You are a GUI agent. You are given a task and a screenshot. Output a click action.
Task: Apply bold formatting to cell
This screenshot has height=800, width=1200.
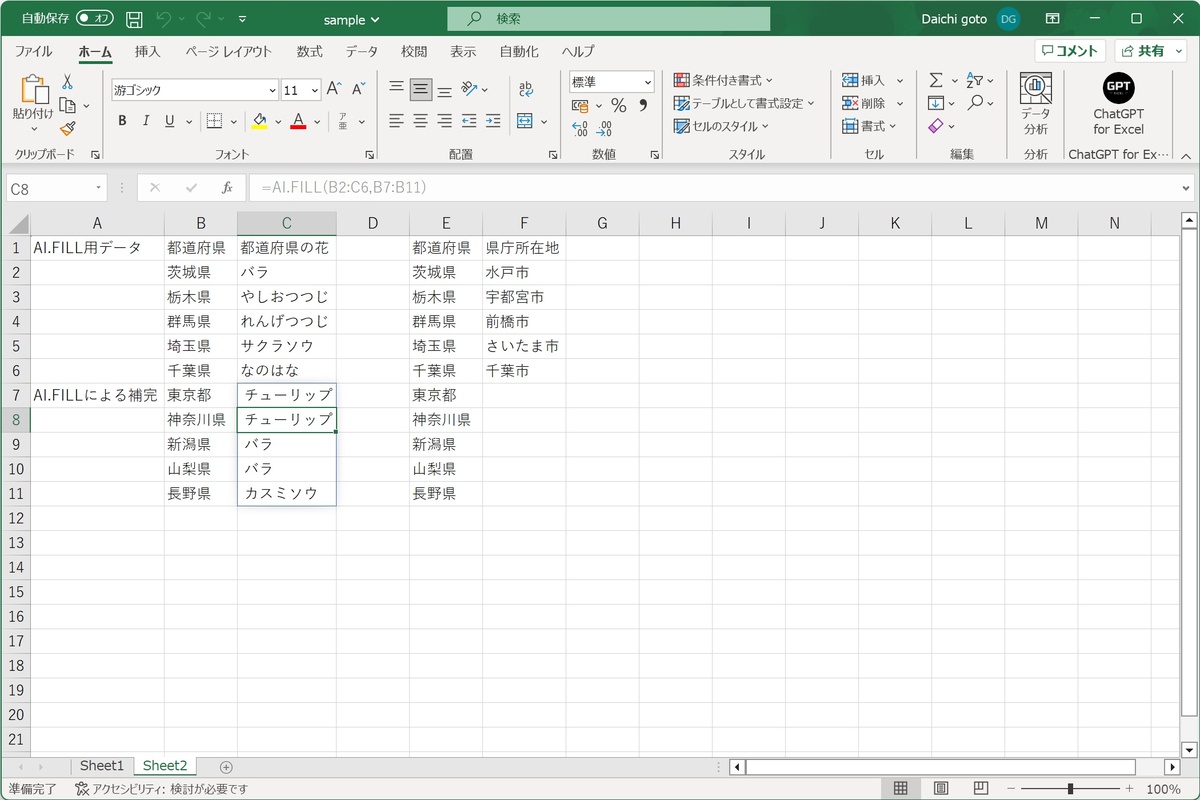[122, 121]
